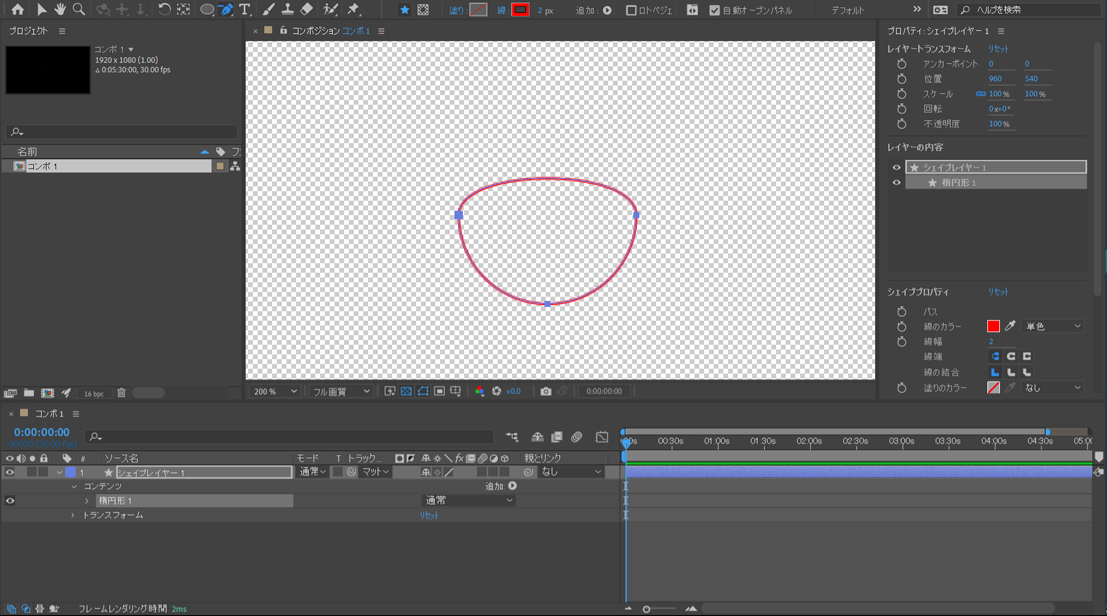1107x616 pixels.
Task: Select the Zoom (magnifier) tool
Action: [x=79, y=10]
